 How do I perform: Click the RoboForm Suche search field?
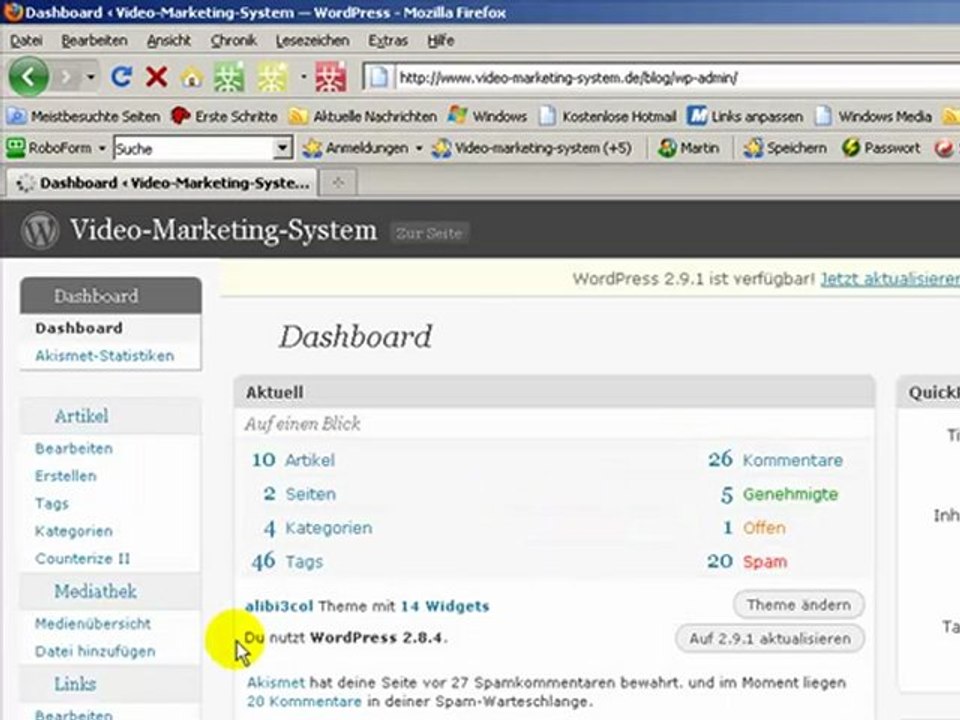[x=193, y=148]
